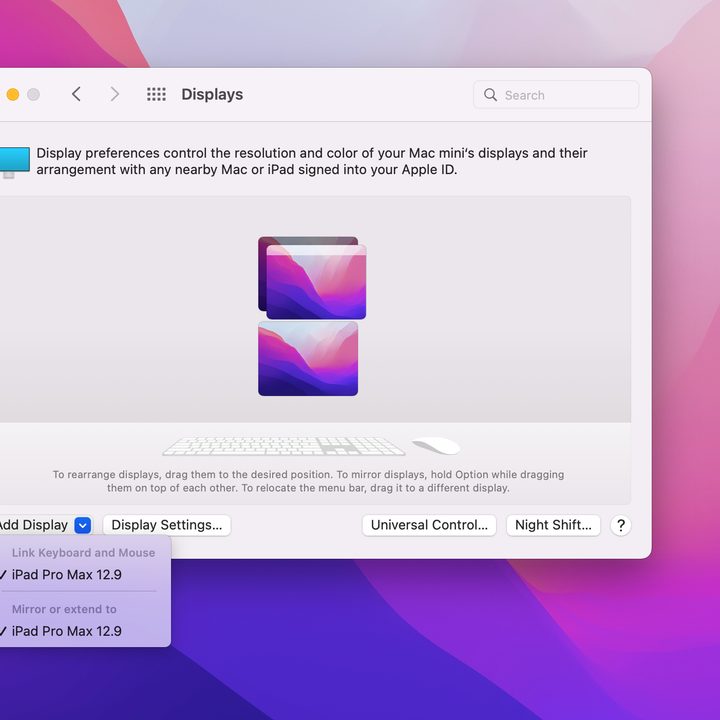The height and width of the screenshot is (720, 720).
Task: Open the Add Display dropdown arrow
Action: 83,525
